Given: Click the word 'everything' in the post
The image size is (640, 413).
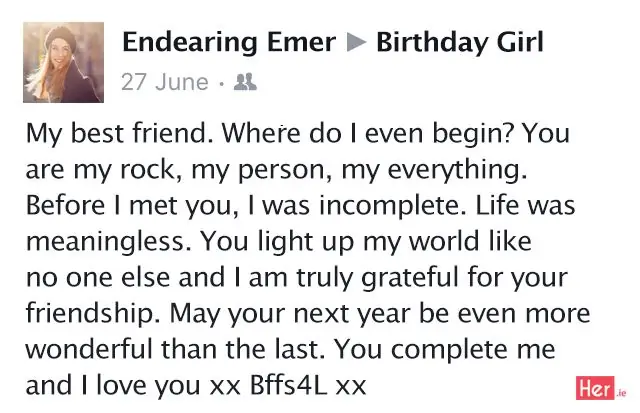Looking at the screenshot, I should coord(454,169).
